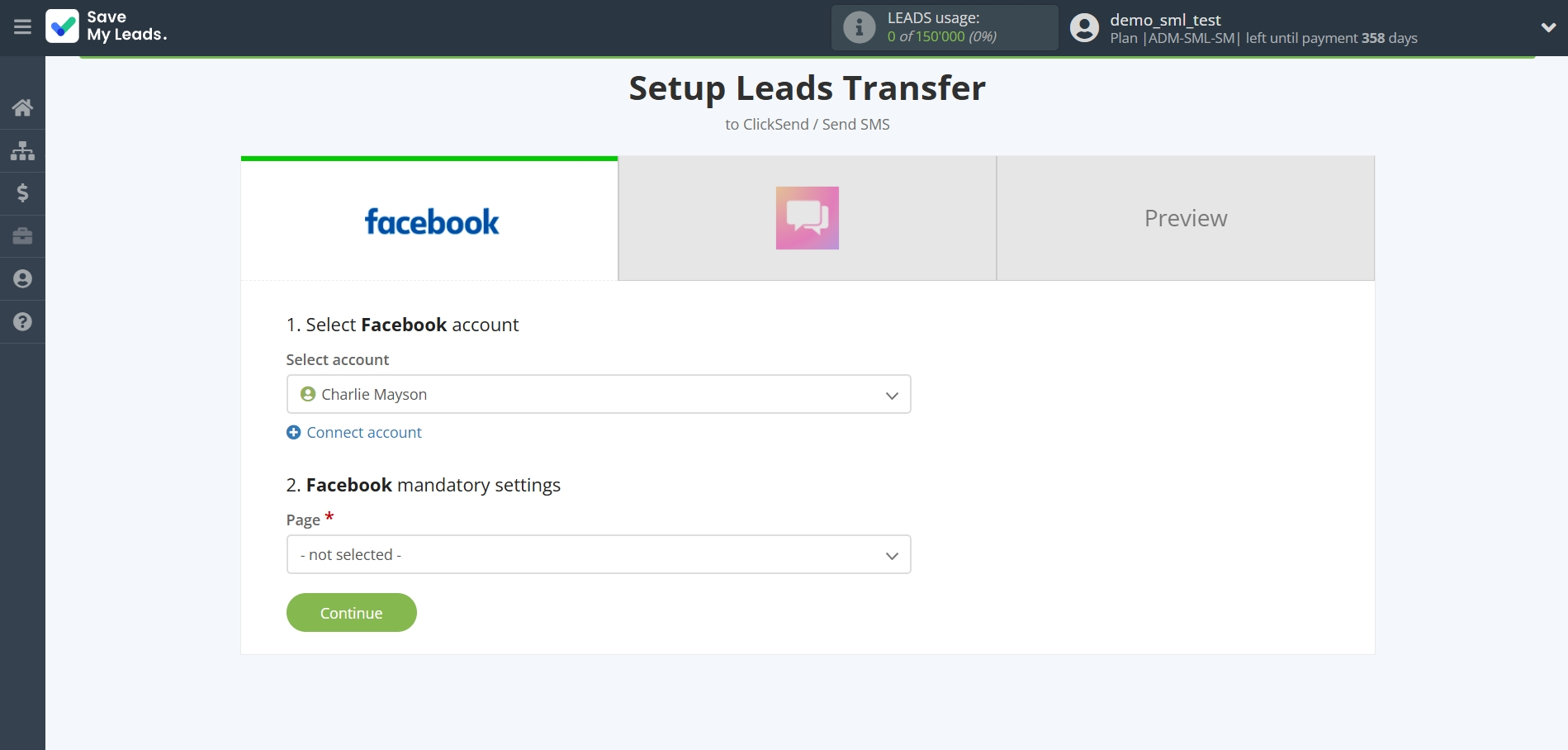Open help via the question mark icon
The image size is (1568, 750).
pyautogui.click(x=22, y=322)
